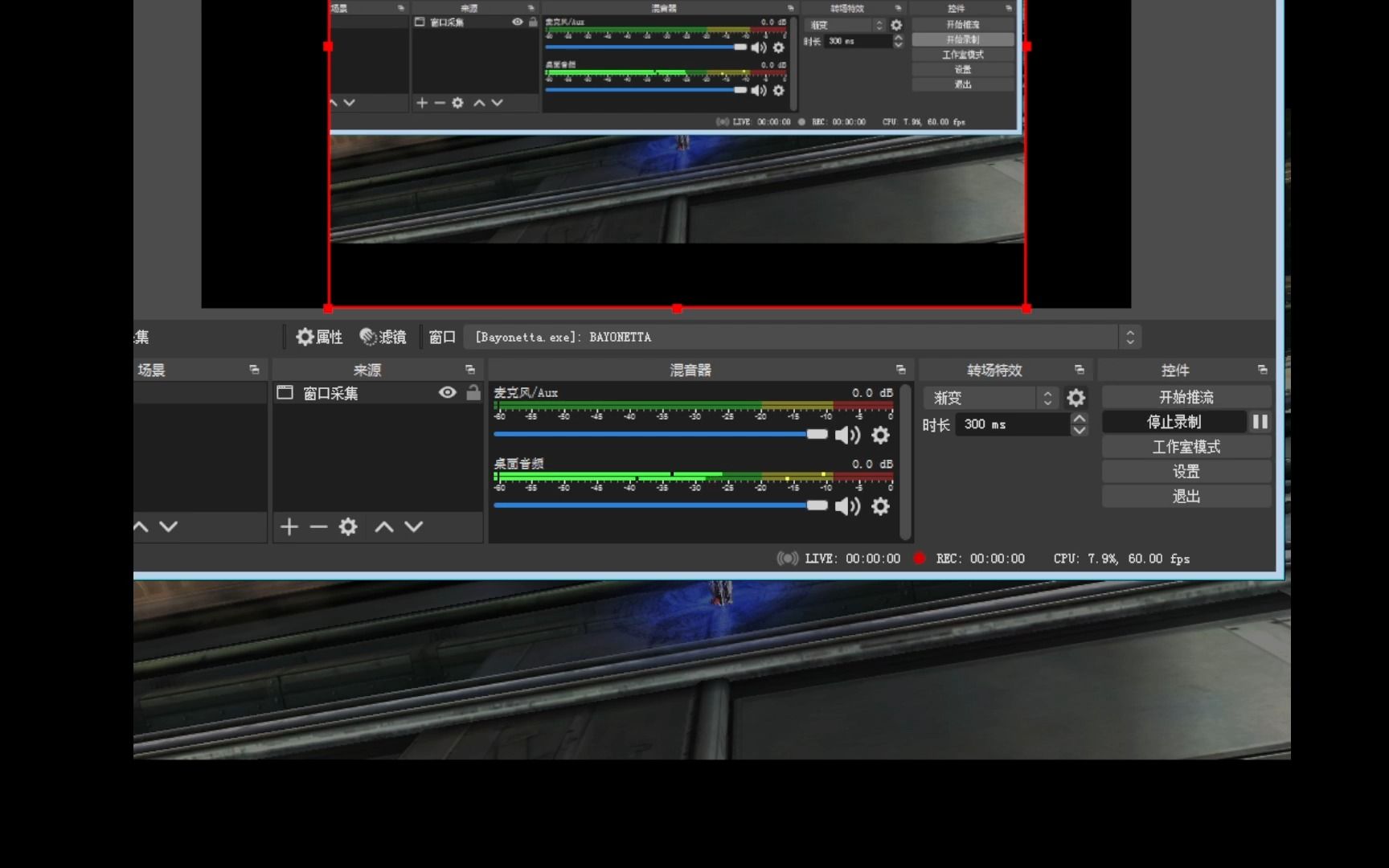1389x868 pixels.
Task: Click the LIVE streaming status icon
Action: click(788, 558)
